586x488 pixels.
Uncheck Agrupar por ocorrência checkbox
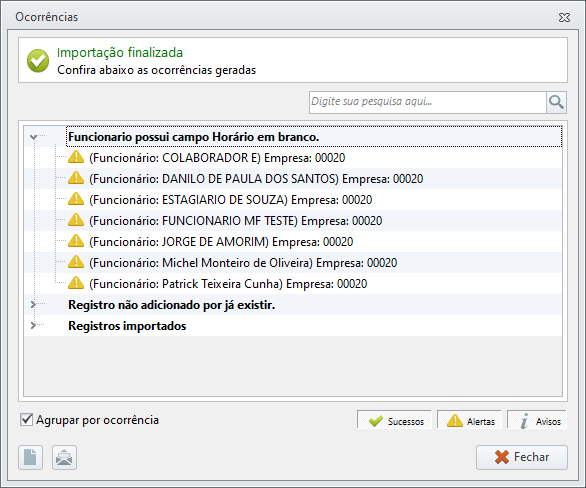(27, 420)
